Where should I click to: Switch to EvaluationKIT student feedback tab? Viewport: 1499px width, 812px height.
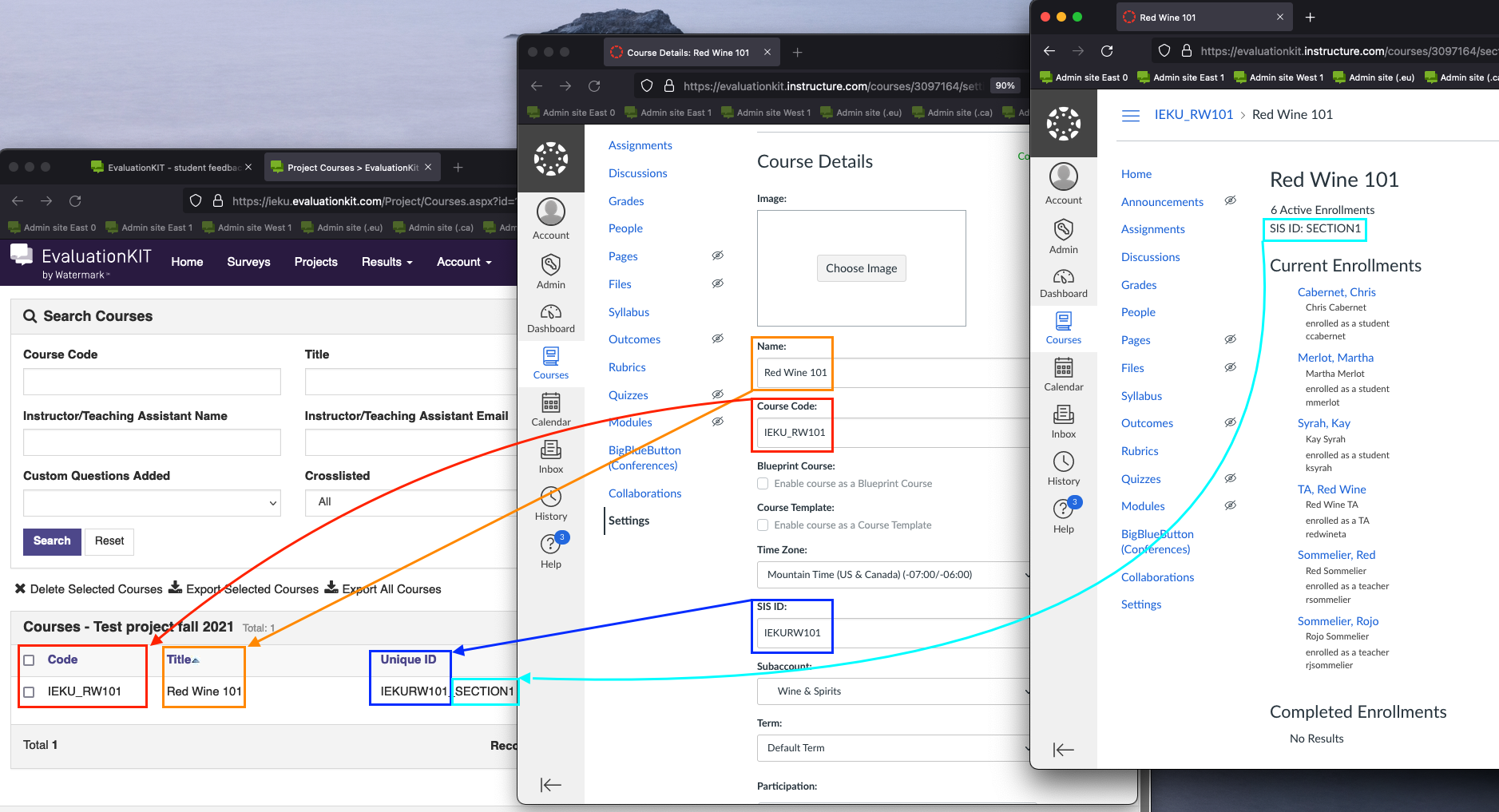[x=172, y=168]
